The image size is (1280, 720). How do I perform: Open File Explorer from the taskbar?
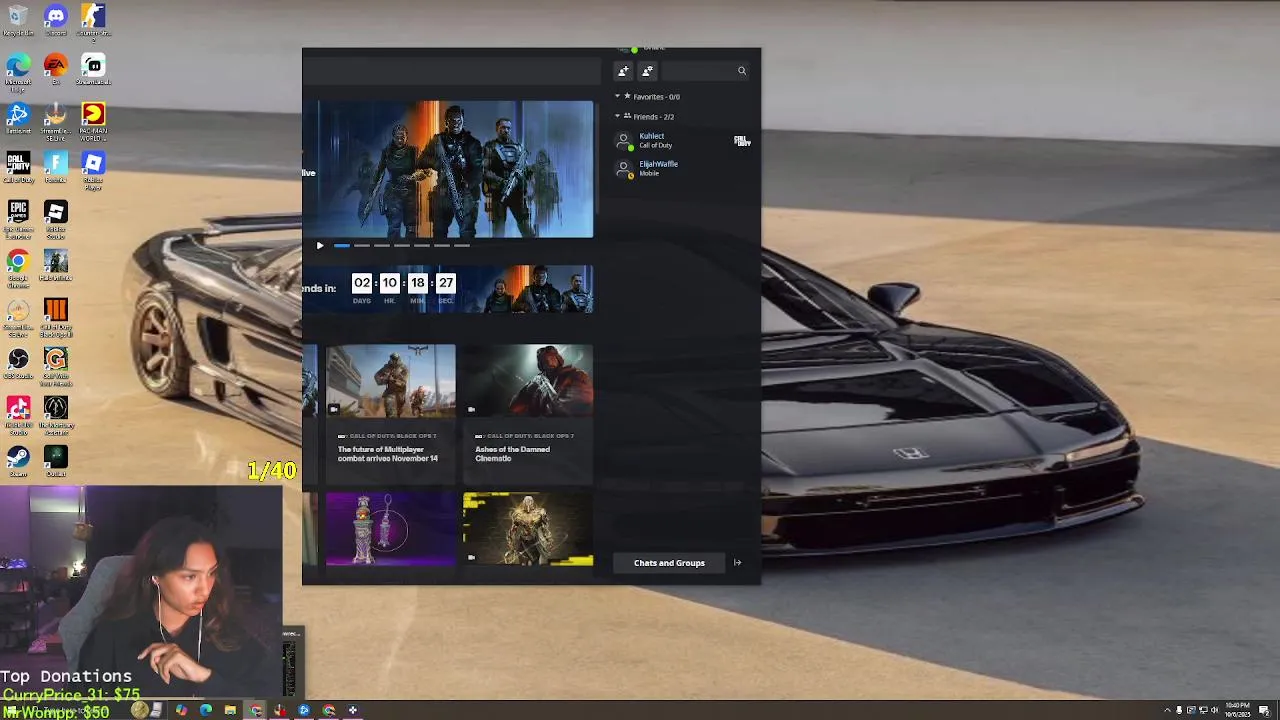pos(230,710)
